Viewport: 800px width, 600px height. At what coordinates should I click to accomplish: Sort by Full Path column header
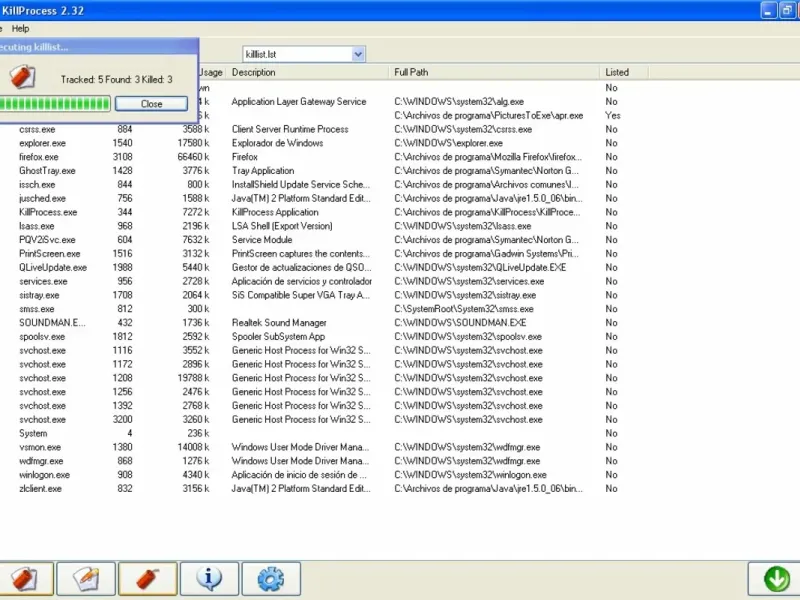pos(494,72)
